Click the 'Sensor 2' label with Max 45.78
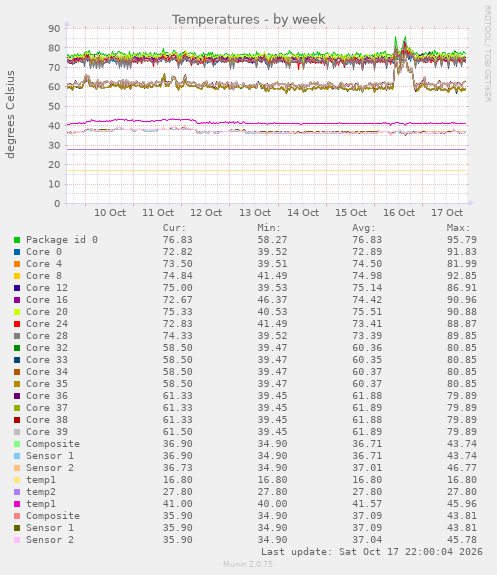Viewport: 497px width, 575px height. (50, 540)
